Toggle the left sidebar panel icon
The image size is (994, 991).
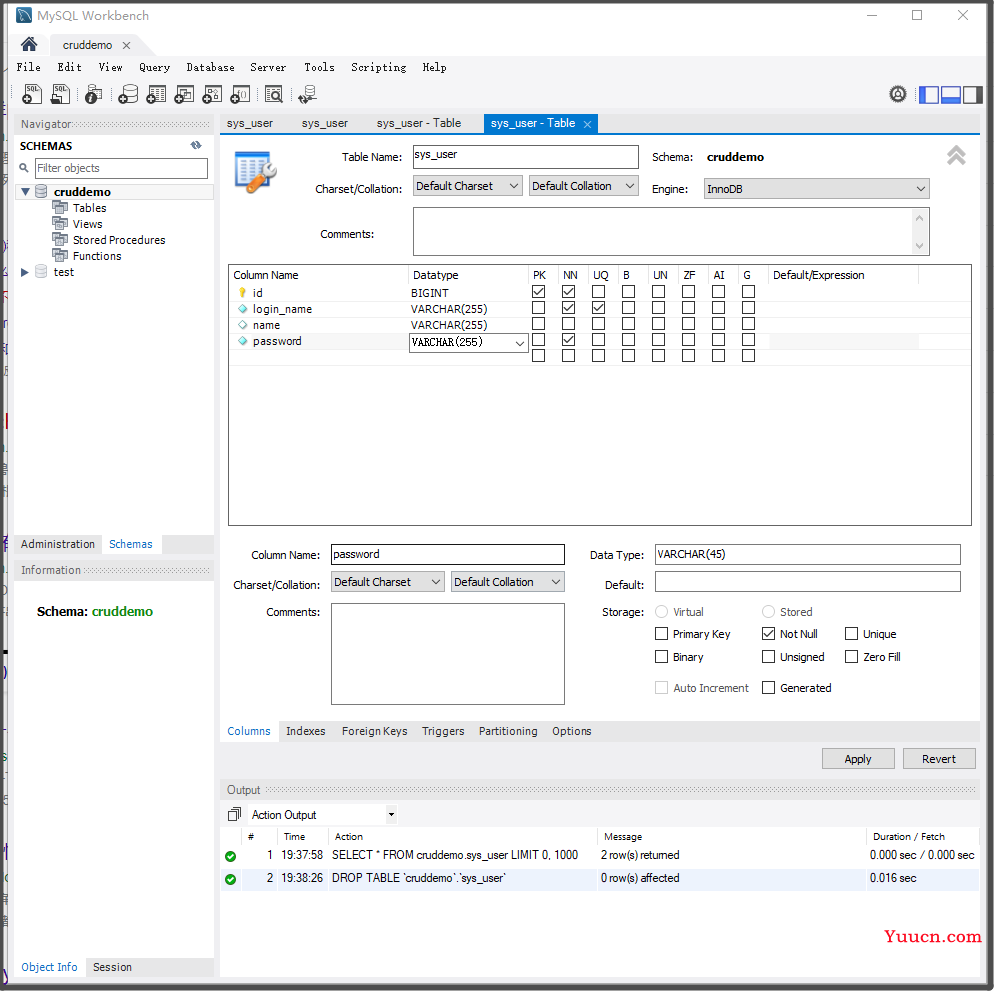929,94
